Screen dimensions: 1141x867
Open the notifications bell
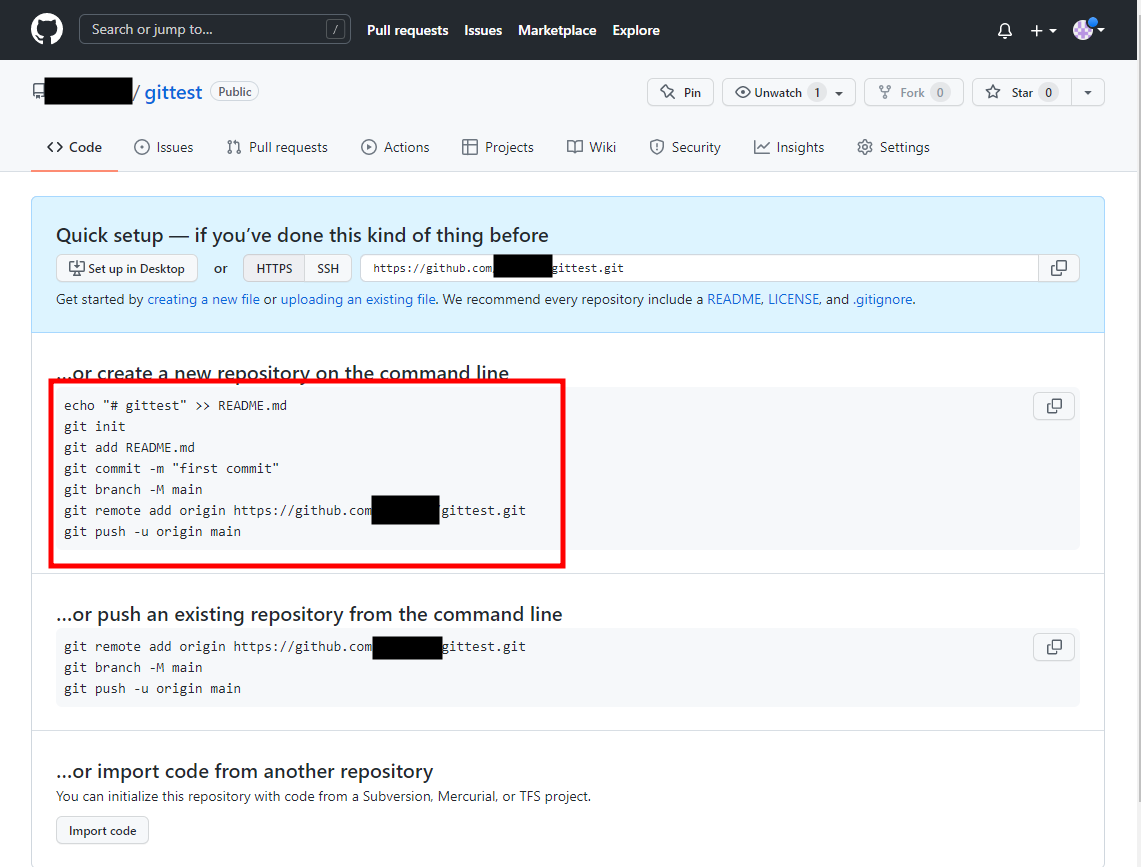coord(1005,31)
